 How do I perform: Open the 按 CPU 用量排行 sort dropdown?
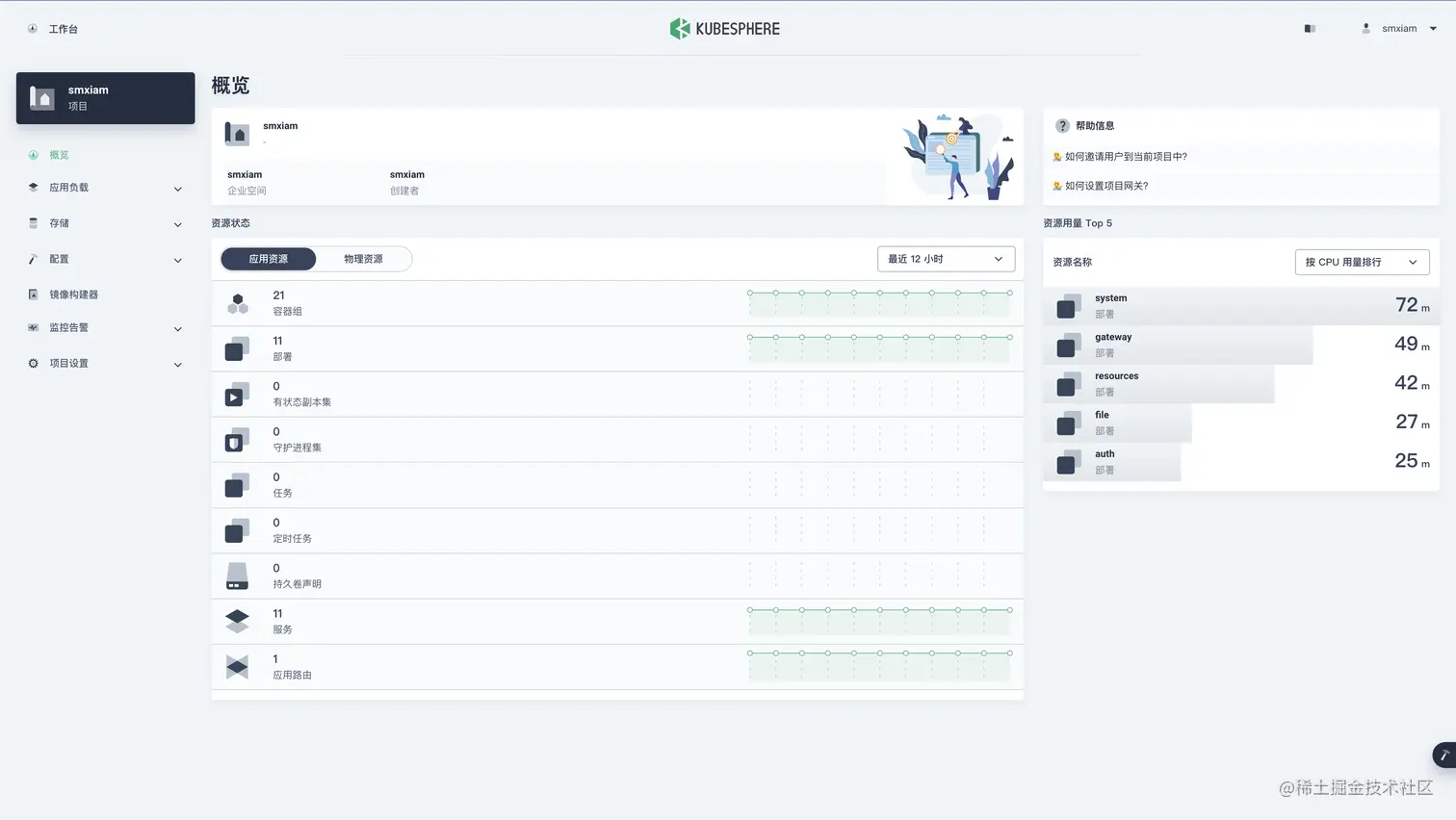tap(1362, 262)
